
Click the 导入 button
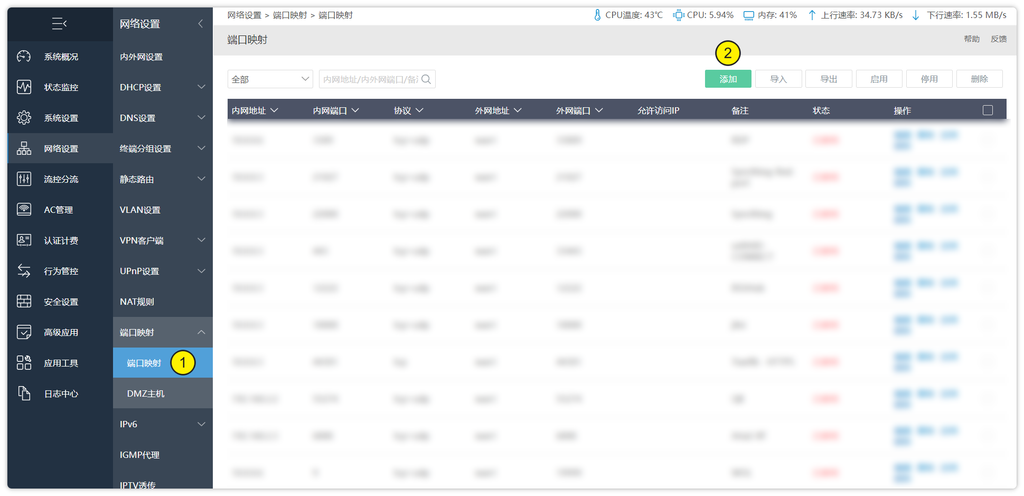pos(778,79)
